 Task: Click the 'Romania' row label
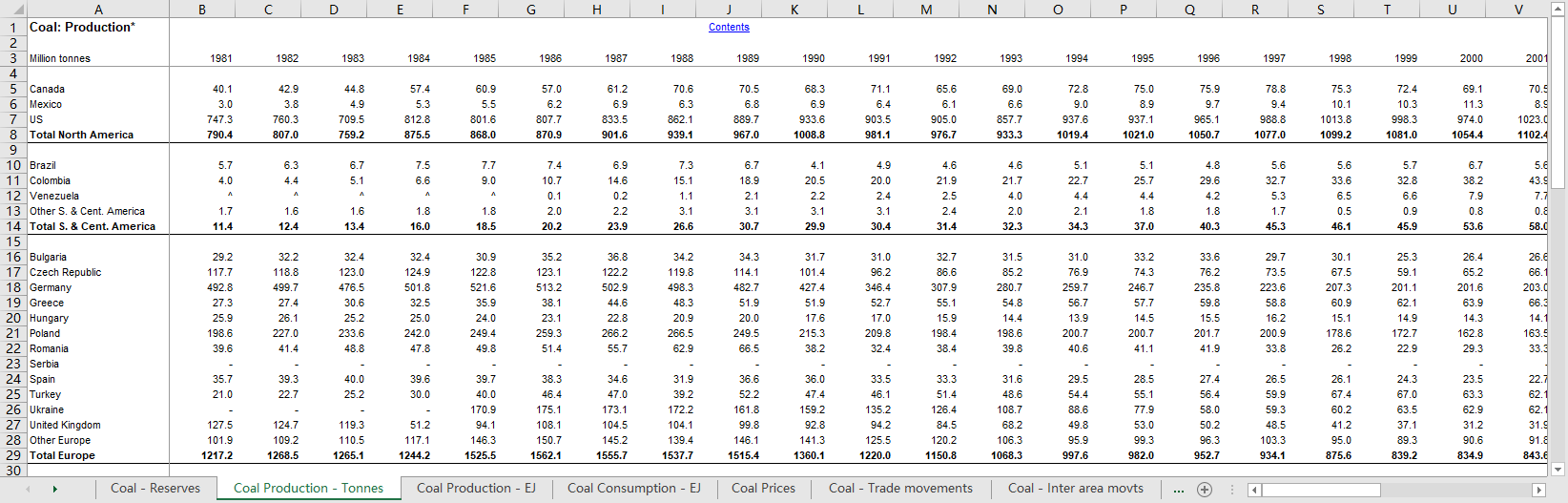[x=49, y=348]
